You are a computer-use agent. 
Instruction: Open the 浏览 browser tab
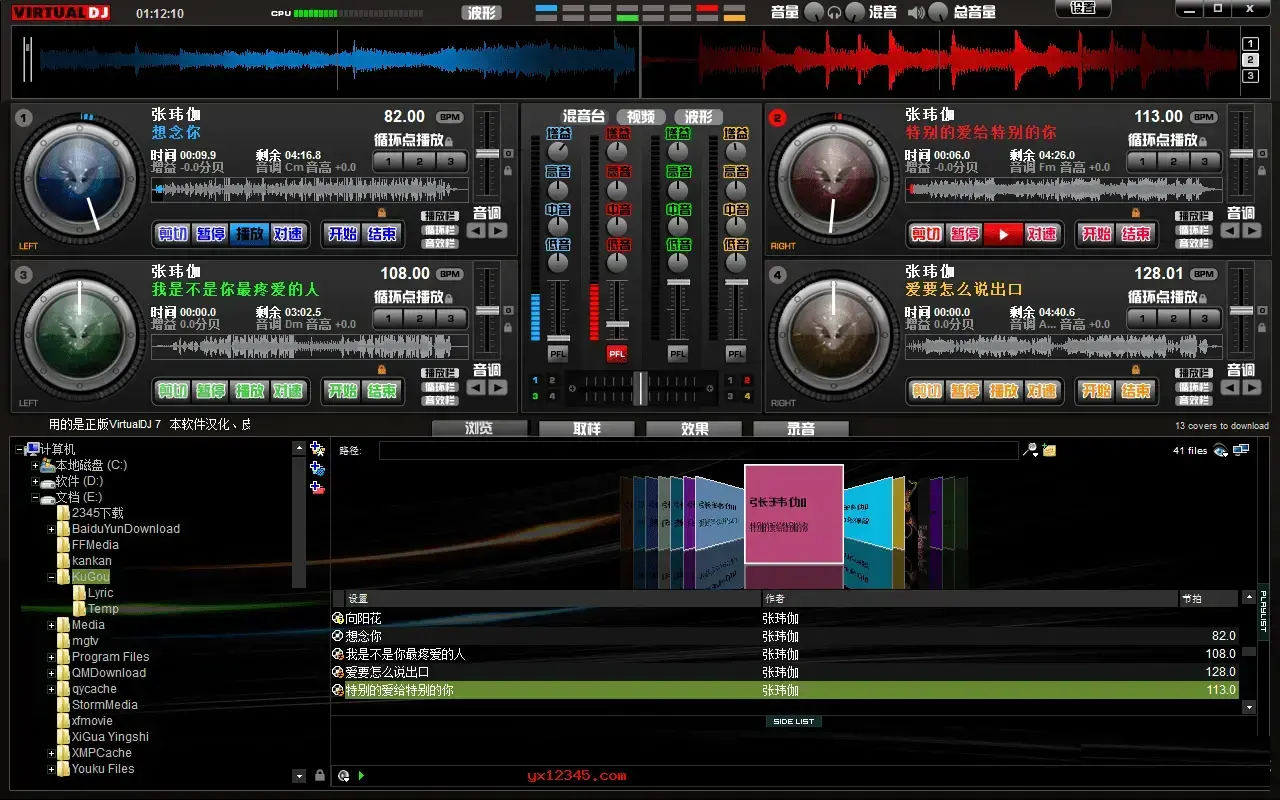480,429
